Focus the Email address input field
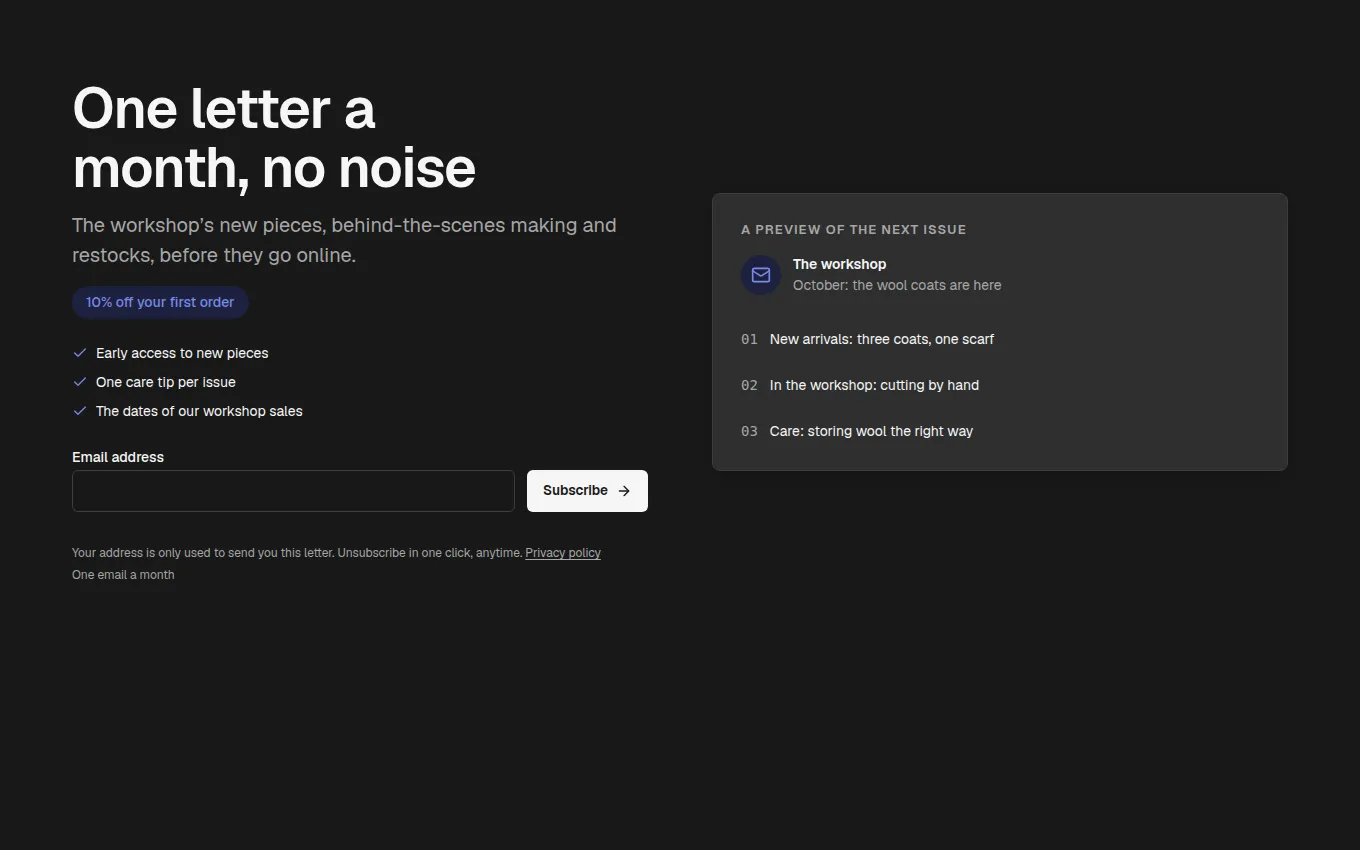The height and width of the screenshot is (850, 1360). coord(293,491)
